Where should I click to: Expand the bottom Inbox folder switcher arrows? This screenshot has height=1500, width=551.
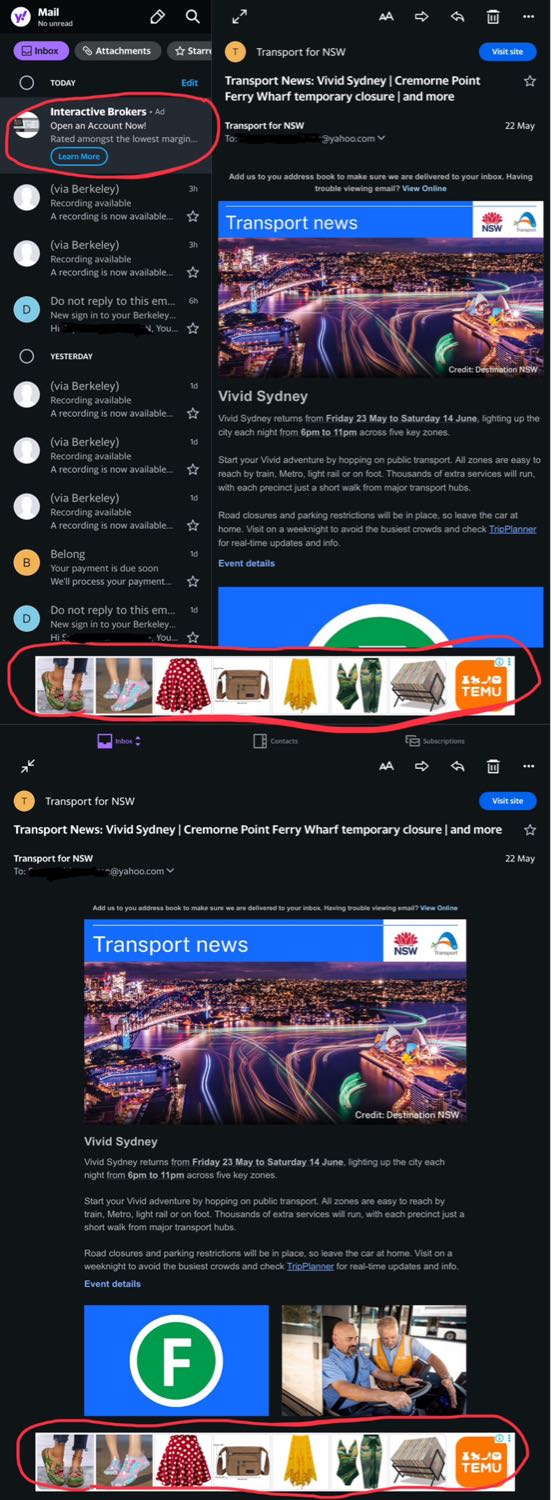(x=138, y=741)
